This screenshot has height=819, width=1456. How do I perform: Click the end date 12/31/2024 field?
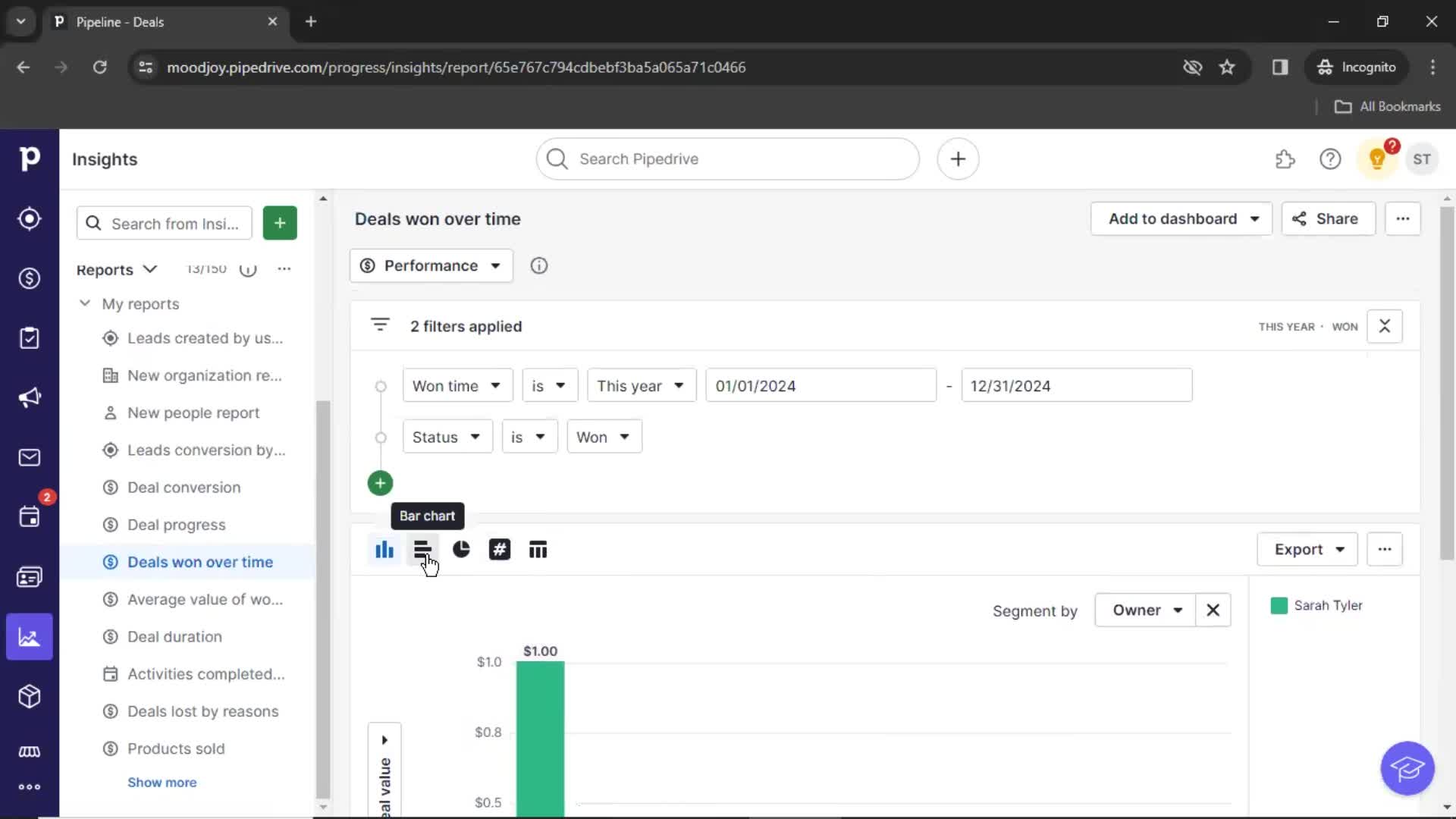click(1077, 386)
